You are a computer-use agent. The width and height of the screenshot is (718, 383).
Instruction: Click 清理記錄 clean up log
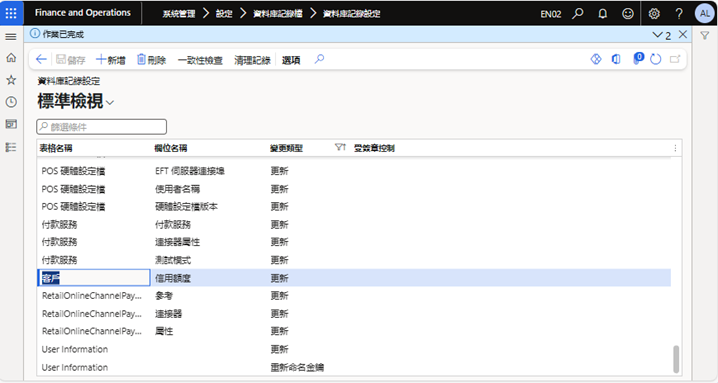pyautogui.click(x=252, y=60)
